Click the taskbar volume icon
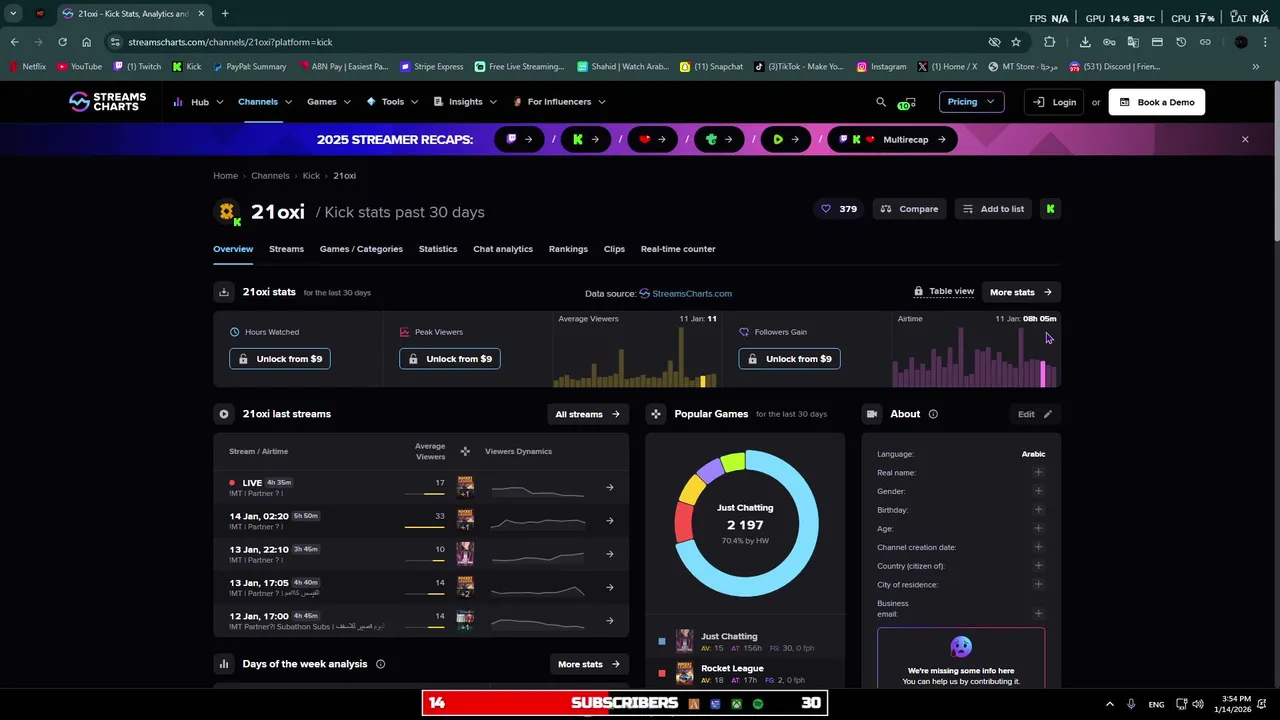Image resolution: width=1280 pixels, height=720 pixels. pyautogui.click(x=1198, y=704)
